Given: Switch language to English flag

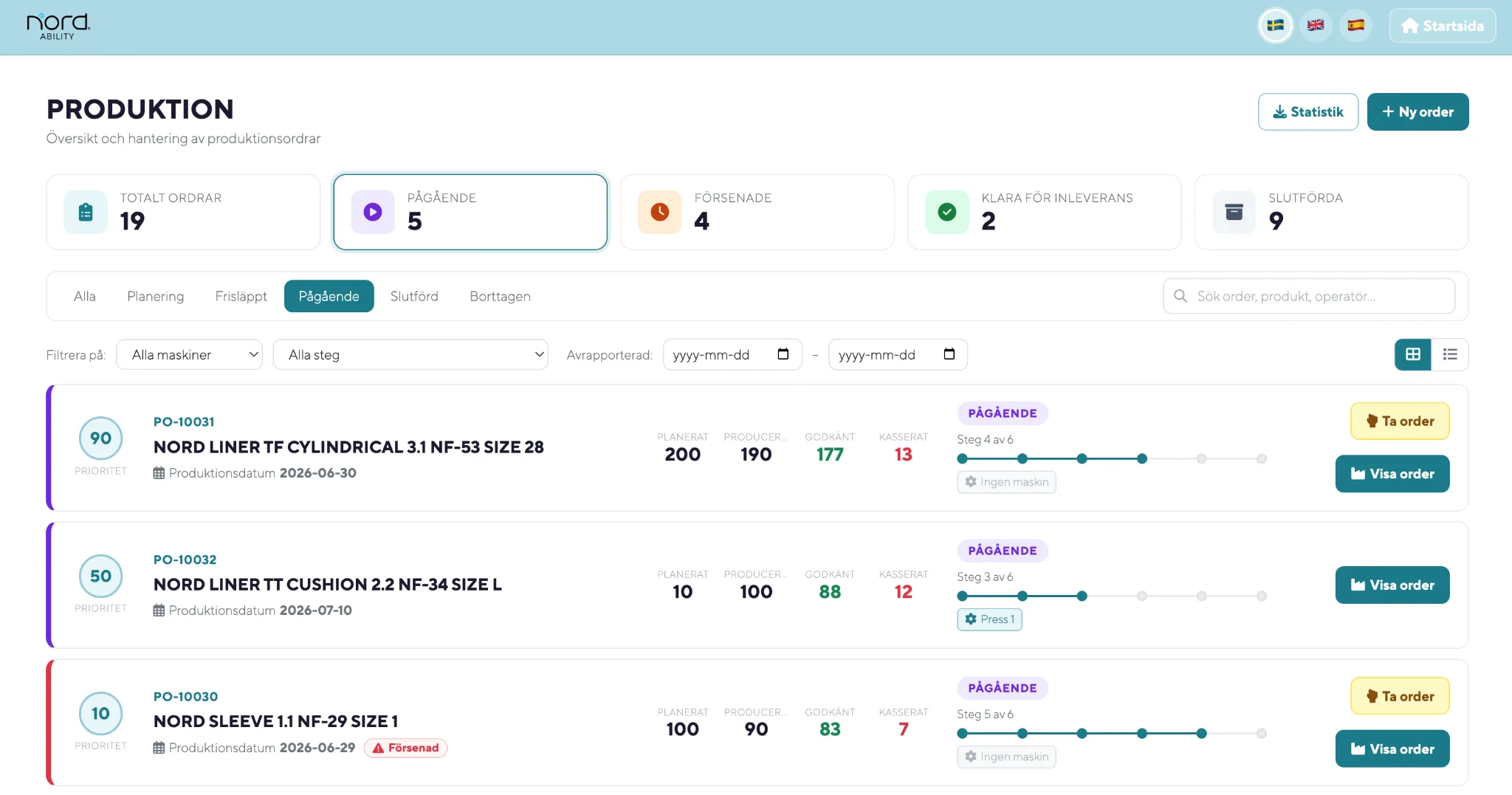Looking at the screenshot, I should (1316, 26).
